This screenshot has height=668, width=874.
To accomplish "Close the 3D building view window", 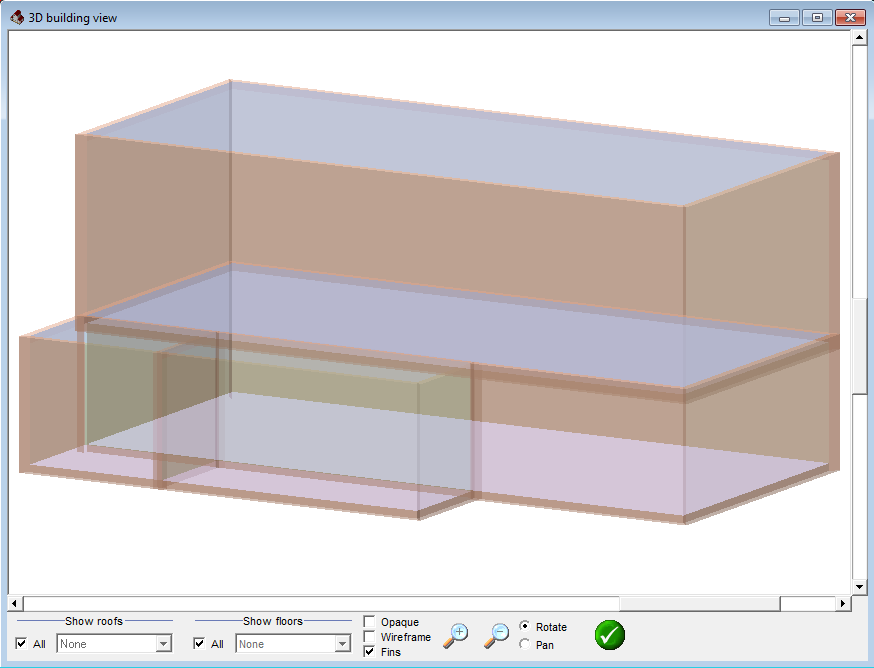I will pyautogui.click(x=850, y=18).
